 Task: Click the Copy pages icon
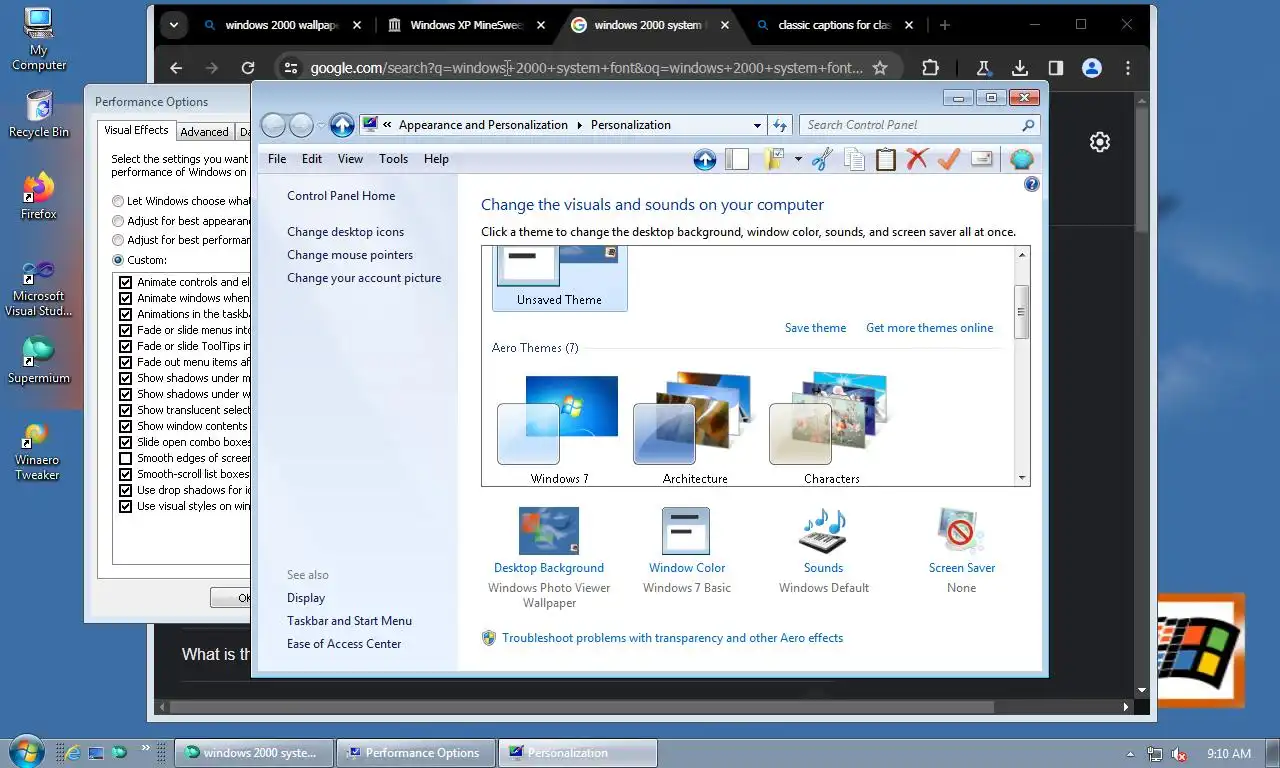[854, 159]
